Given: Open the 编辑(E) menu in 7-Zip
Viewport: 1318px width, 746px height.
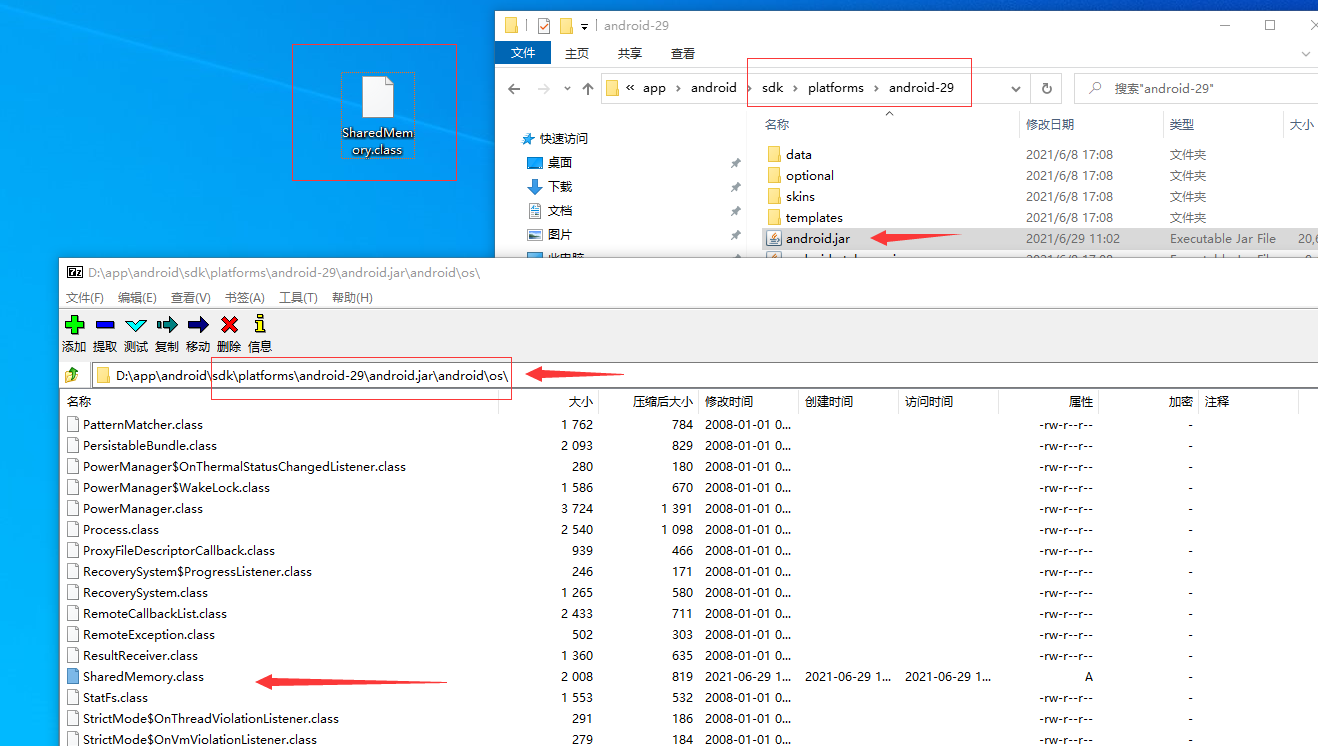Looking at the screenshot, I should (137, 298).
